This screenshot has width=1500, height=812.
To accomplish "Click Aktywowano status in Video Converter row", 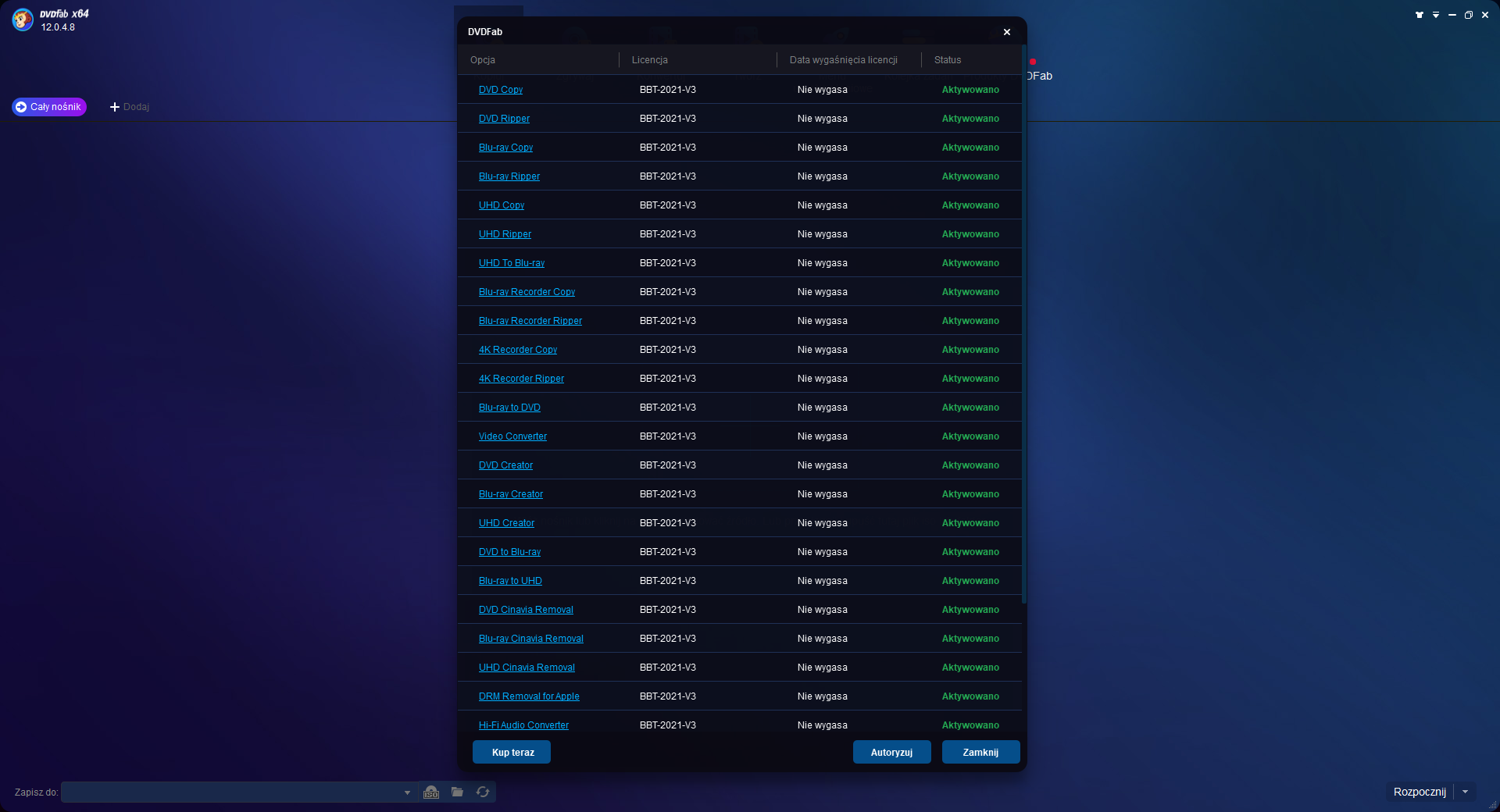I will 970,436.
